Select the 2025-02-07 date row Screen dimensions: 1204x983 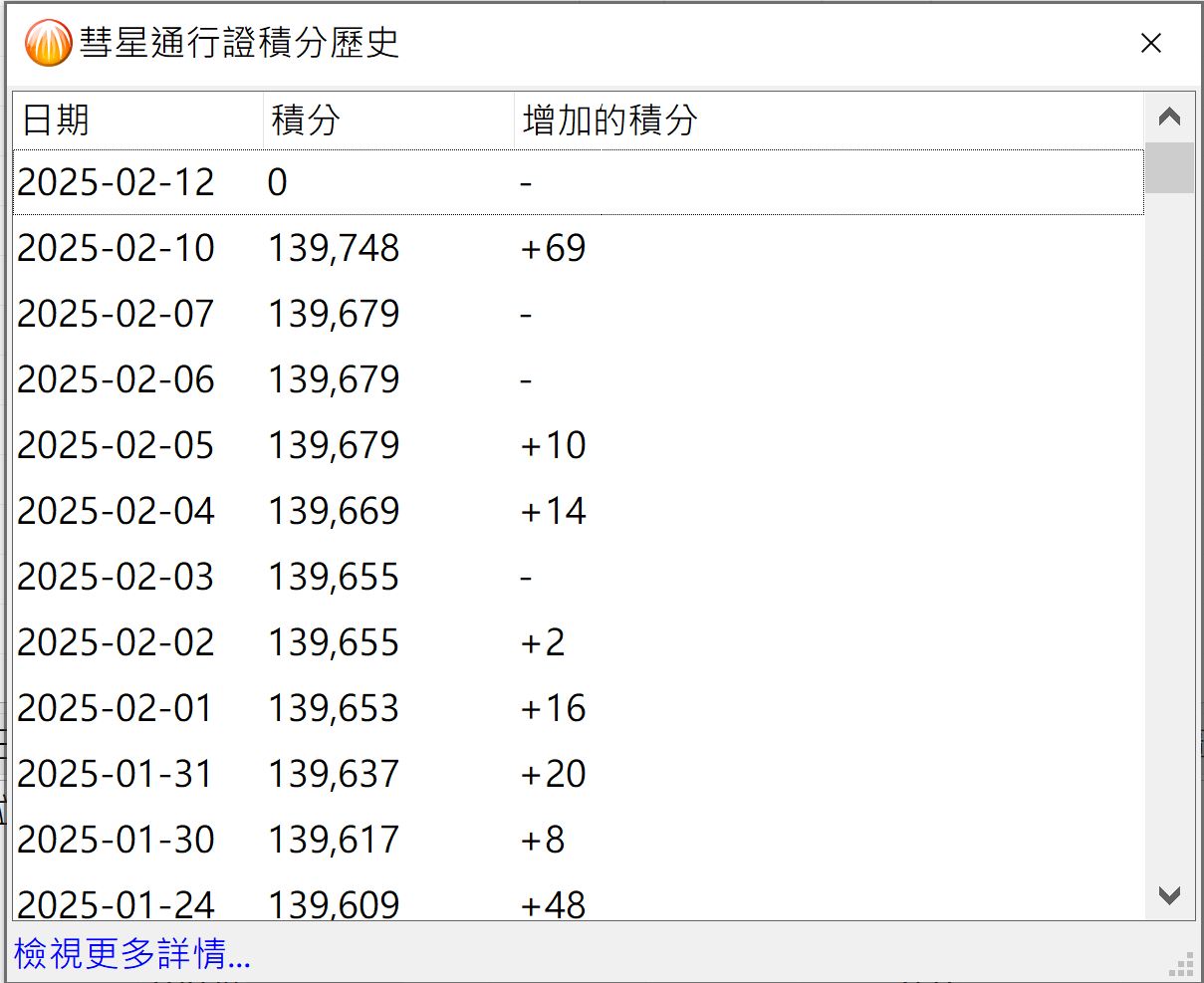pos(579,314)
